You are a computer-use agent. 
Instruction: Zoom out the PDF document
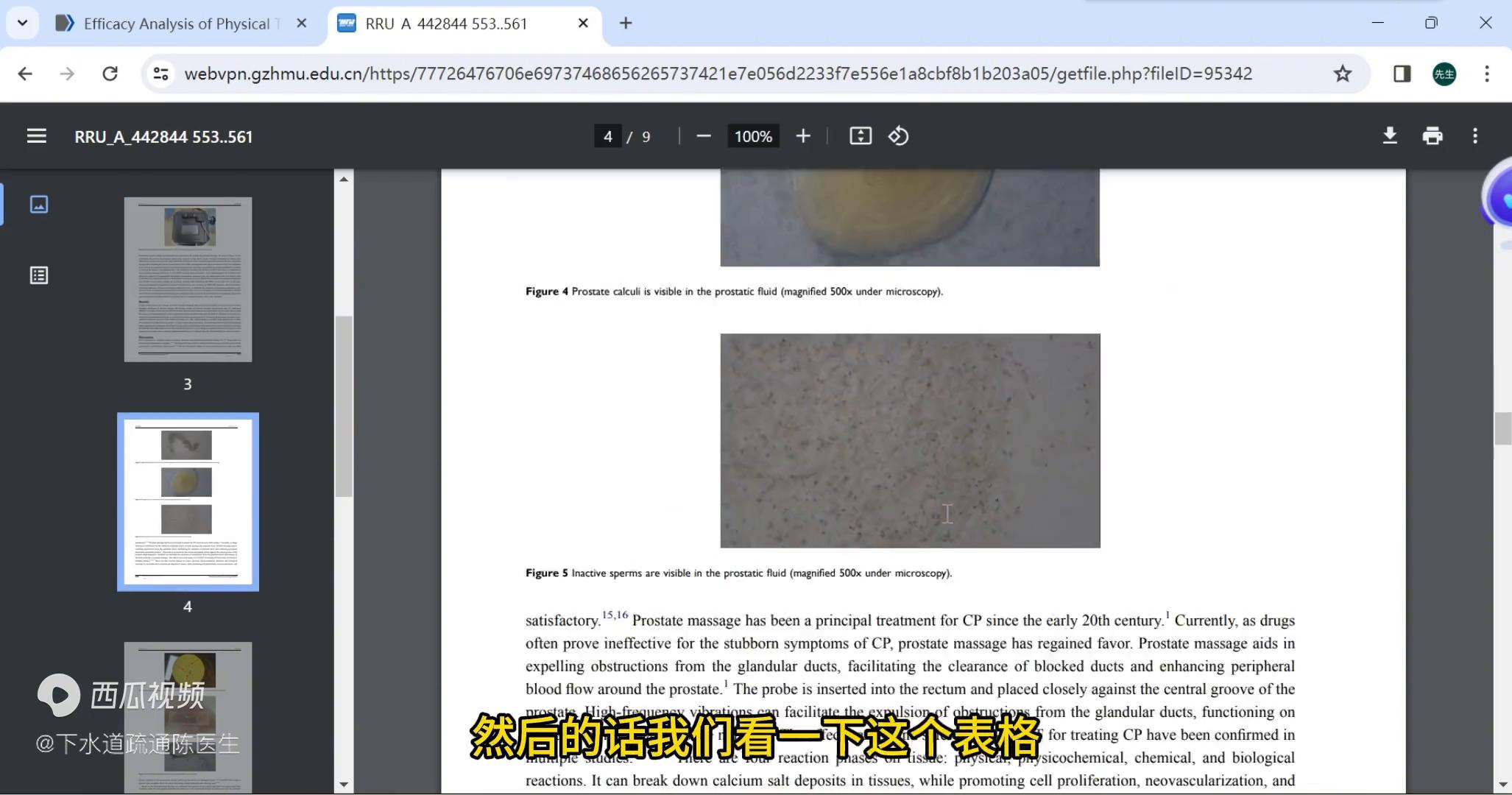click(x=703, y=135)
